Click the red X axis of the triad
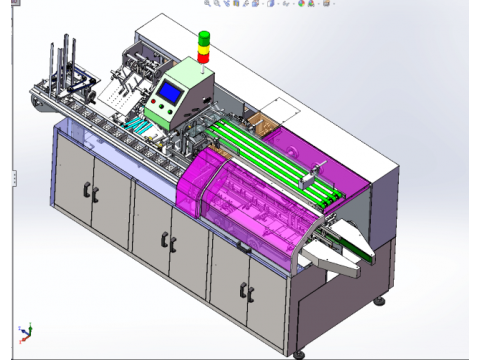The image size is (480, 360). [x=24, y=340]
